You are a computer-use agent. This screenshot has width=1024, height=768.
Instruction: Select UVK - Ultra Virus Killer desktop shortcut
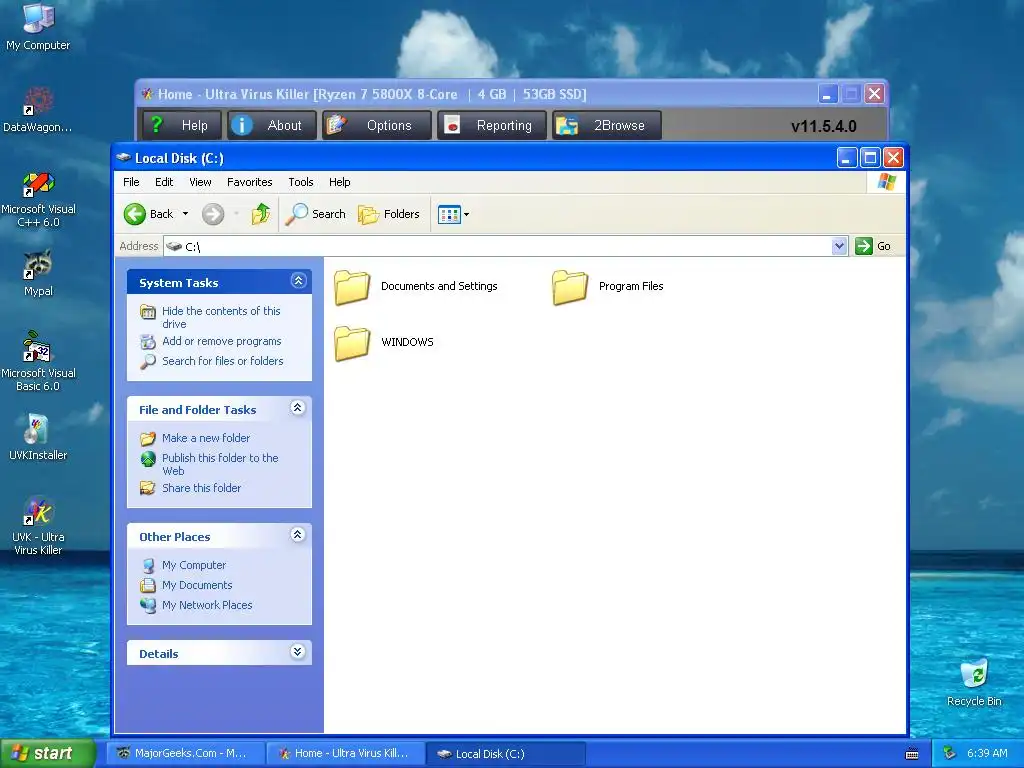pos(38,526)
